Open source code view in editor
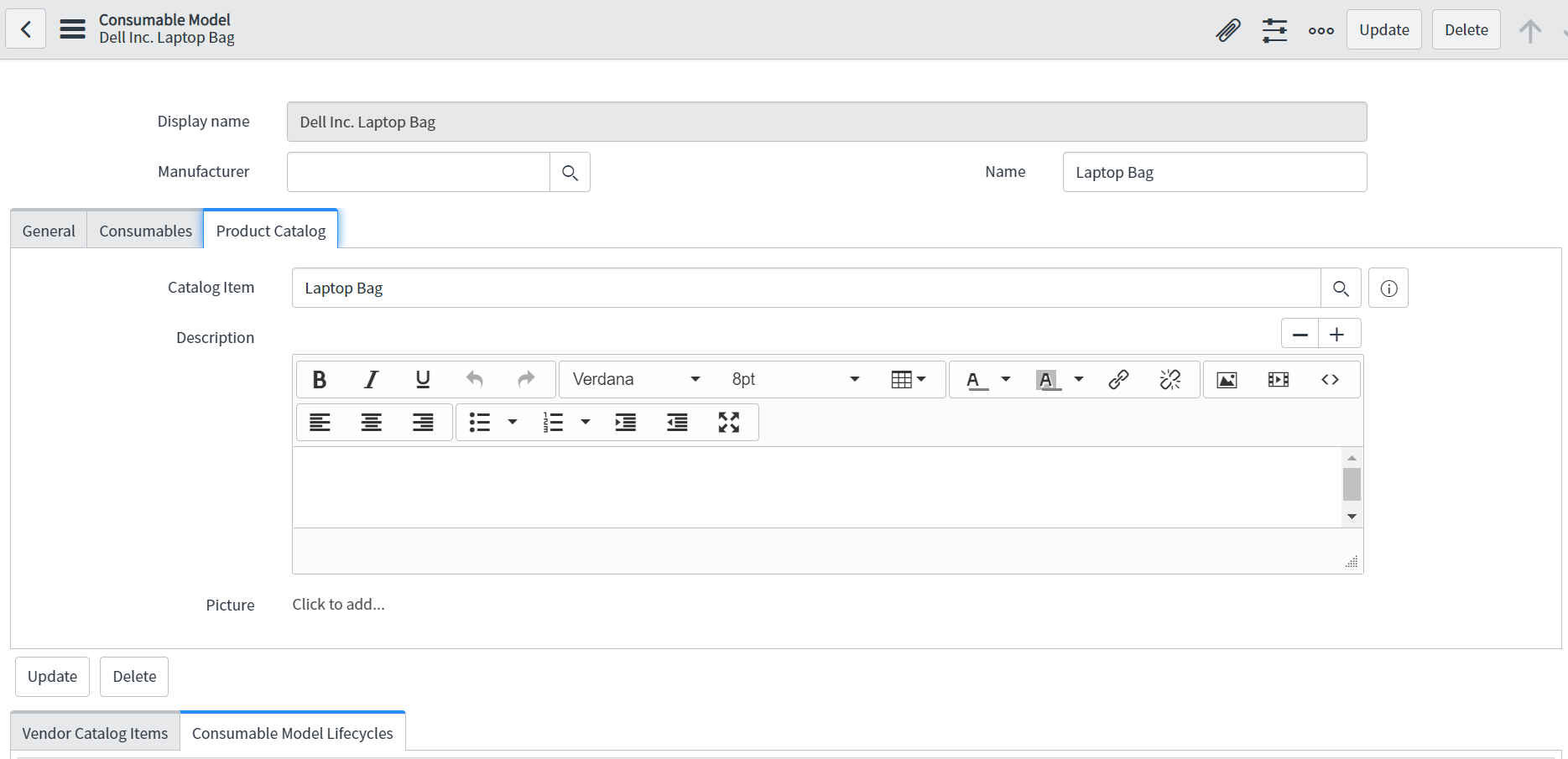1568x759 pixels. [x=1330, y=379]
